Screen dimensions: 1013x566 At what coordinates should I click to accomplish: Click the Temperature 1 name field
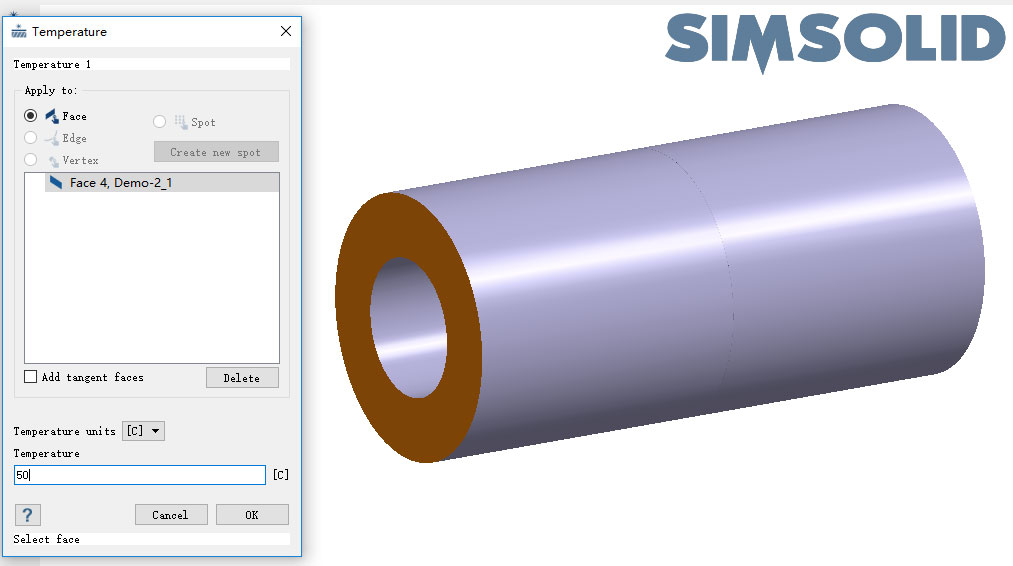point(150,64)
